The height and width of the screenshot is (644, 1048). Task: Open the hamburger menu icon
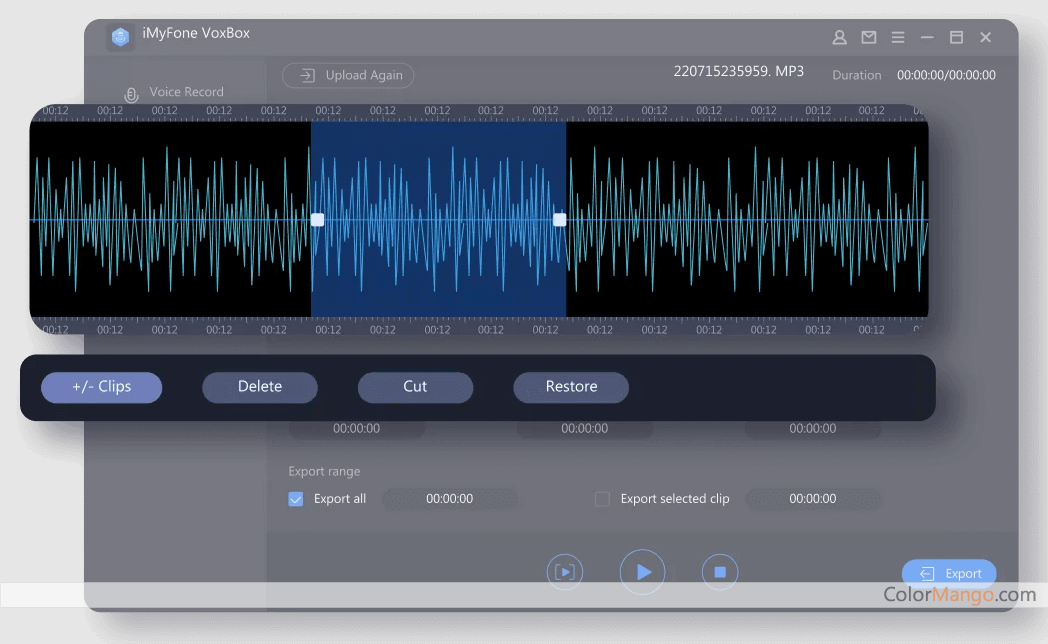898,37
